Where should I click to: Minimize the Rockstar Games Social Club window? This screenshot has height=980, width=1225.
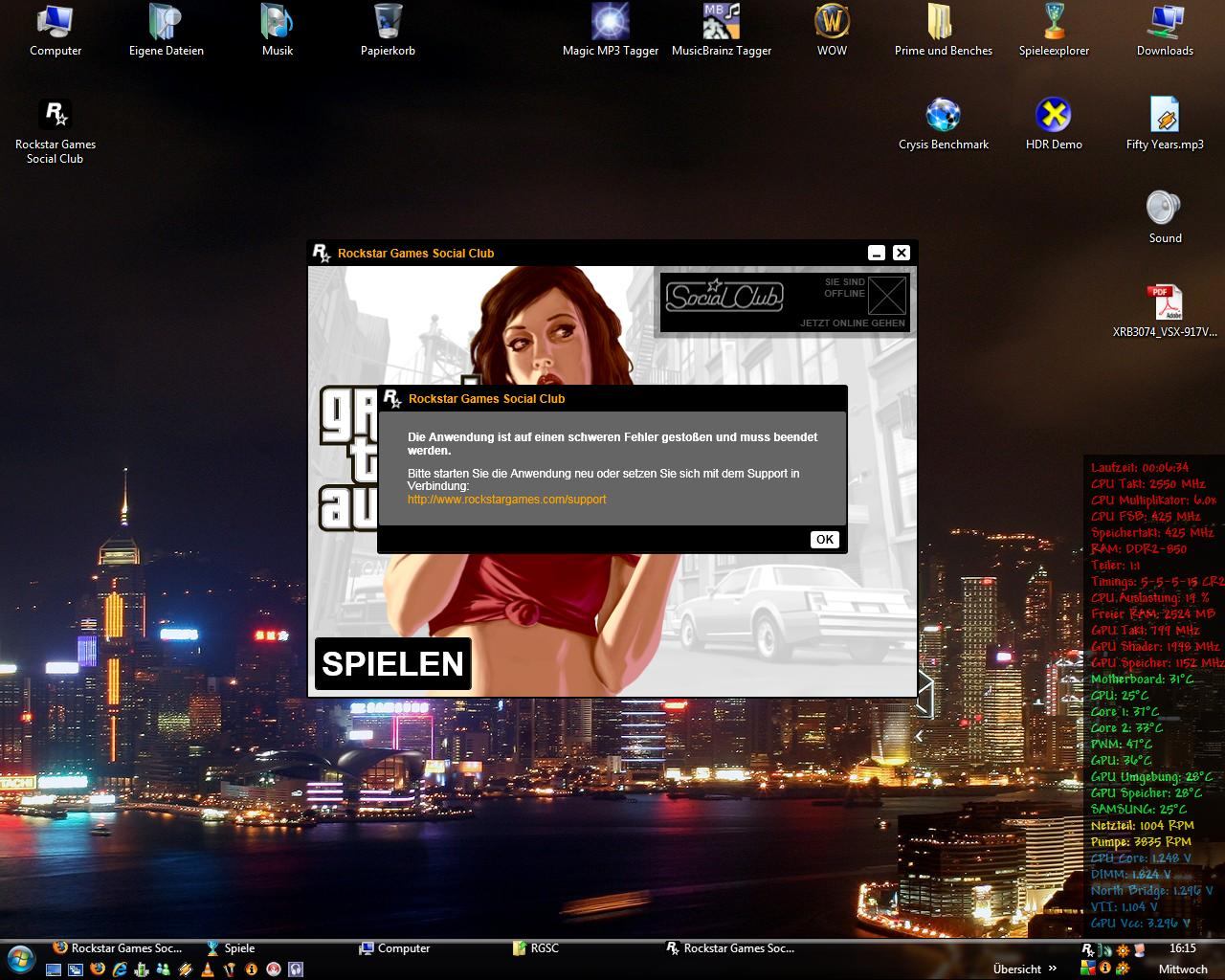(876, 253)
